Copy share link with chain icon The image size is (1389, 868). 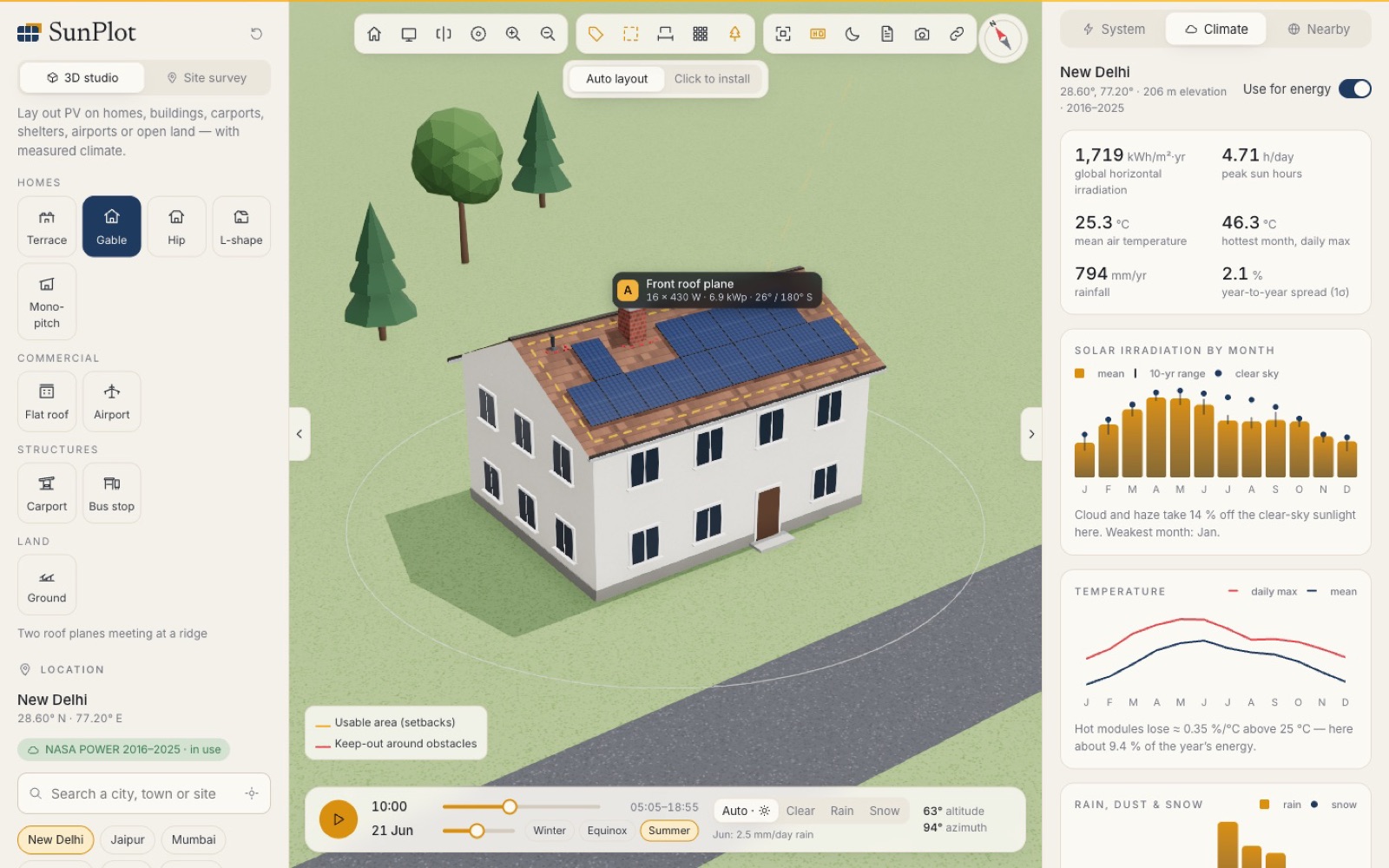[957, 34]
